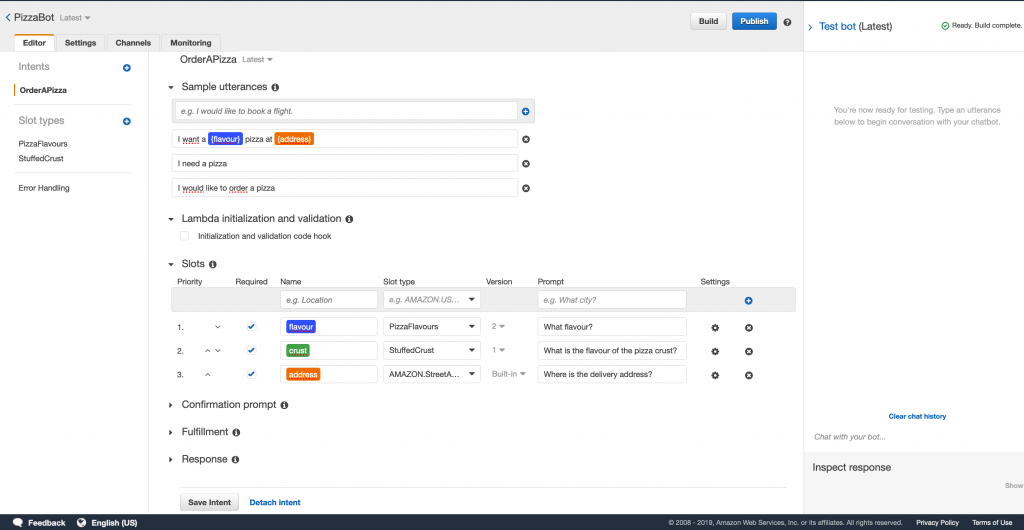Uncheck Required for the flavour slot
The image size is (1024, 530).
pyautogui.click(x=251, y=326)
